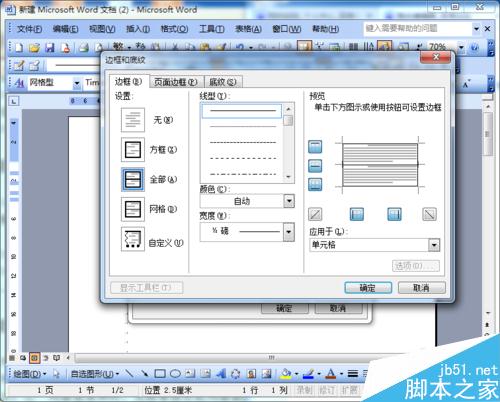500x402 pixels.
Task: Open the 绘图(D) drawing menu
Action: (30, 374)
